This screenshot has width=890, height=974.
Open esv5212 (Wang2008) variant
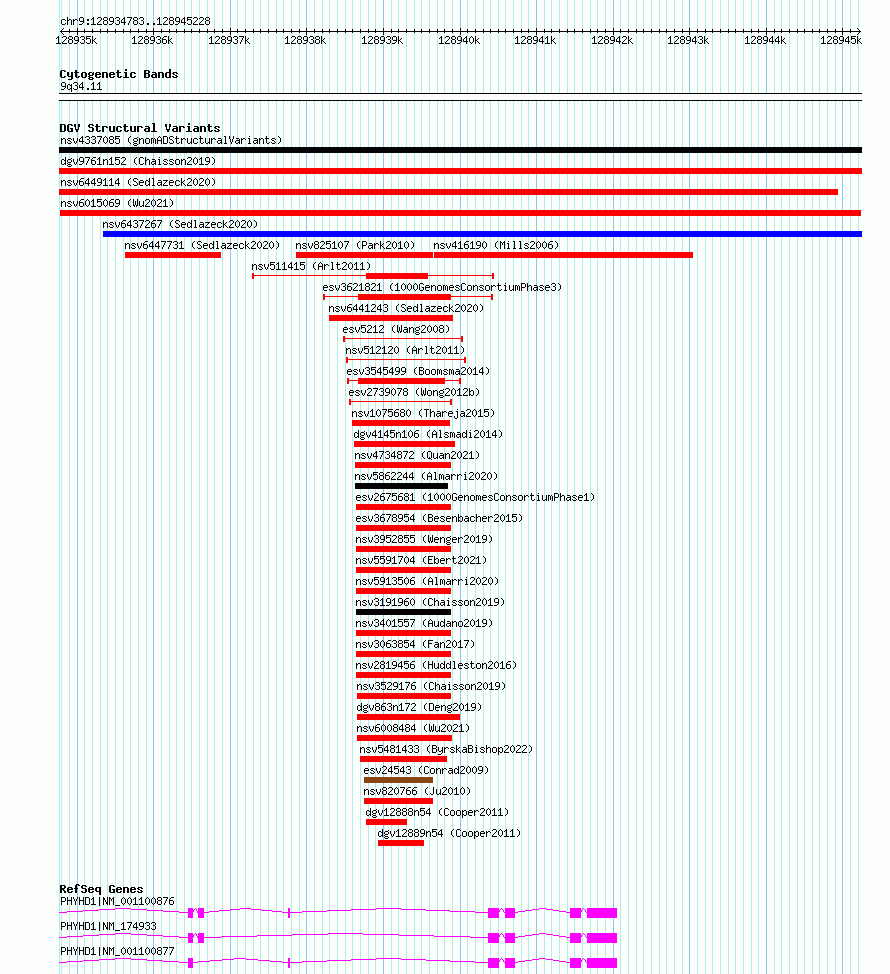396,330
